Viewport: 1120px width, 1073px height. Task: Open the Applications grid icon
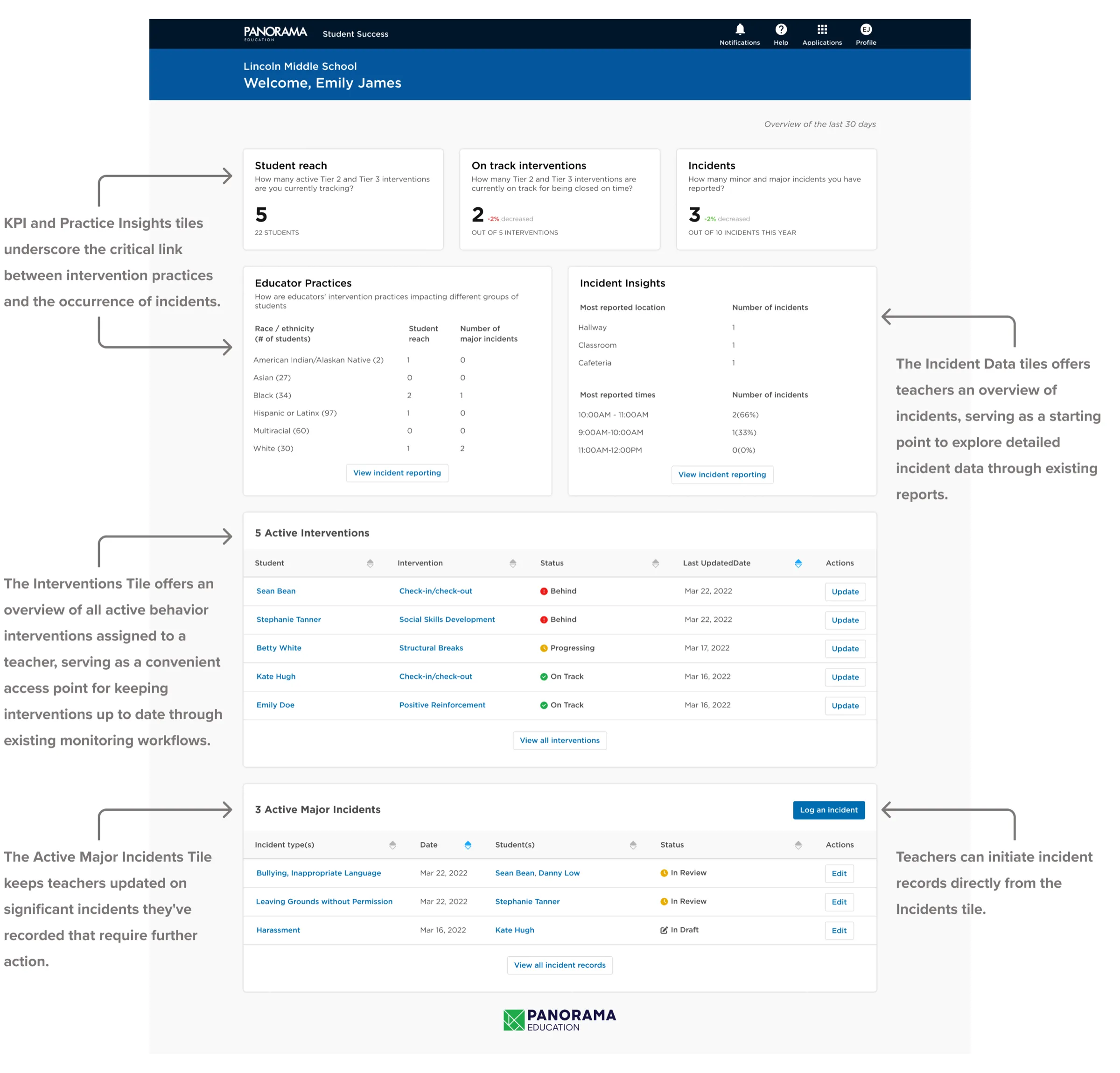(x=822, y=30)
